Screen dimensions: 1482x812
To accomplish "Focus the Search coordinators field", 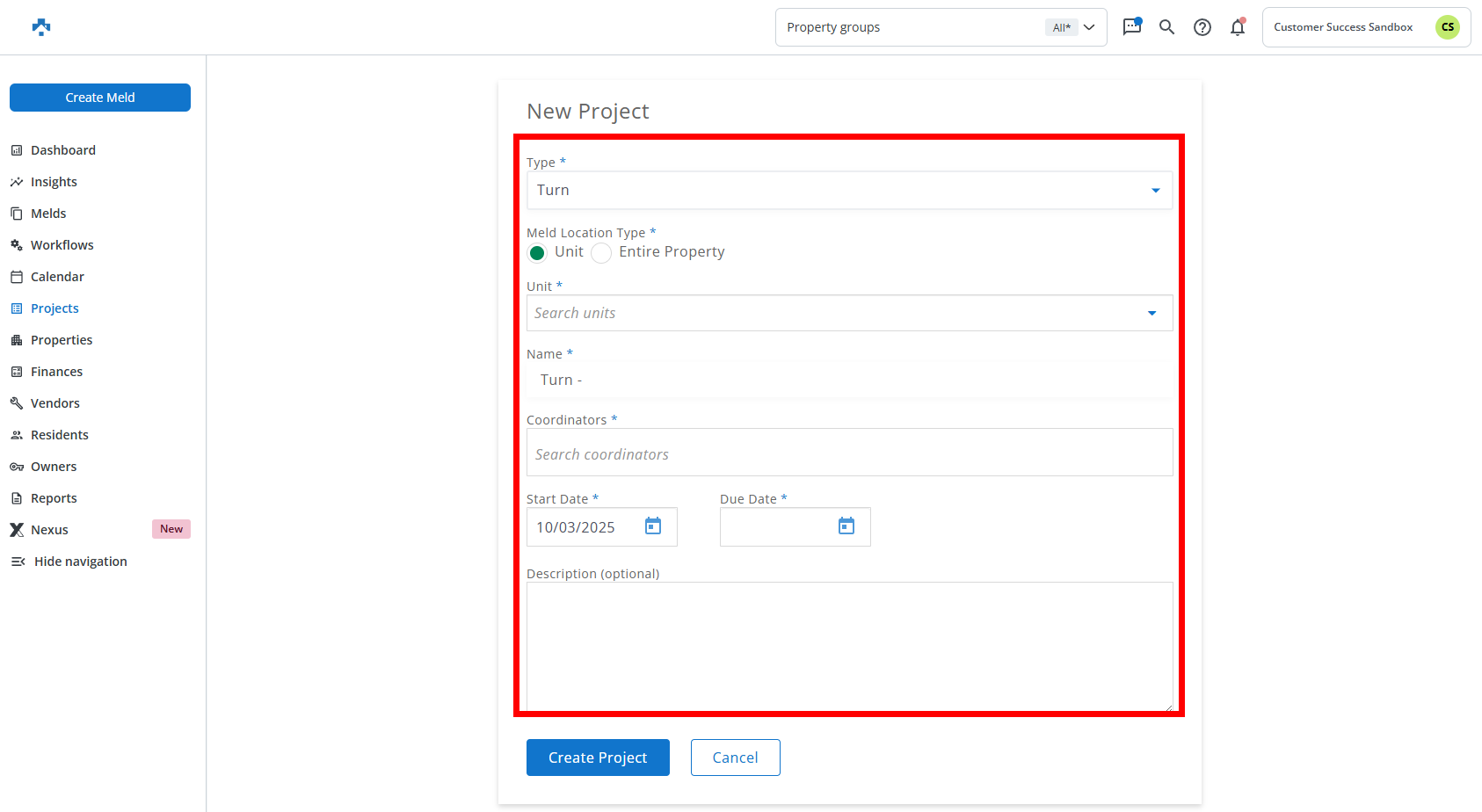I will [848, 454].
